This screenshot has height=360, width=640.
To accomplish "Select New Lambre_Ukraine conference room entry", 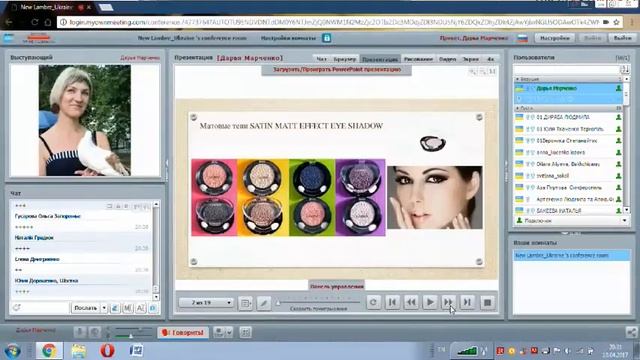I will [571, 256].
